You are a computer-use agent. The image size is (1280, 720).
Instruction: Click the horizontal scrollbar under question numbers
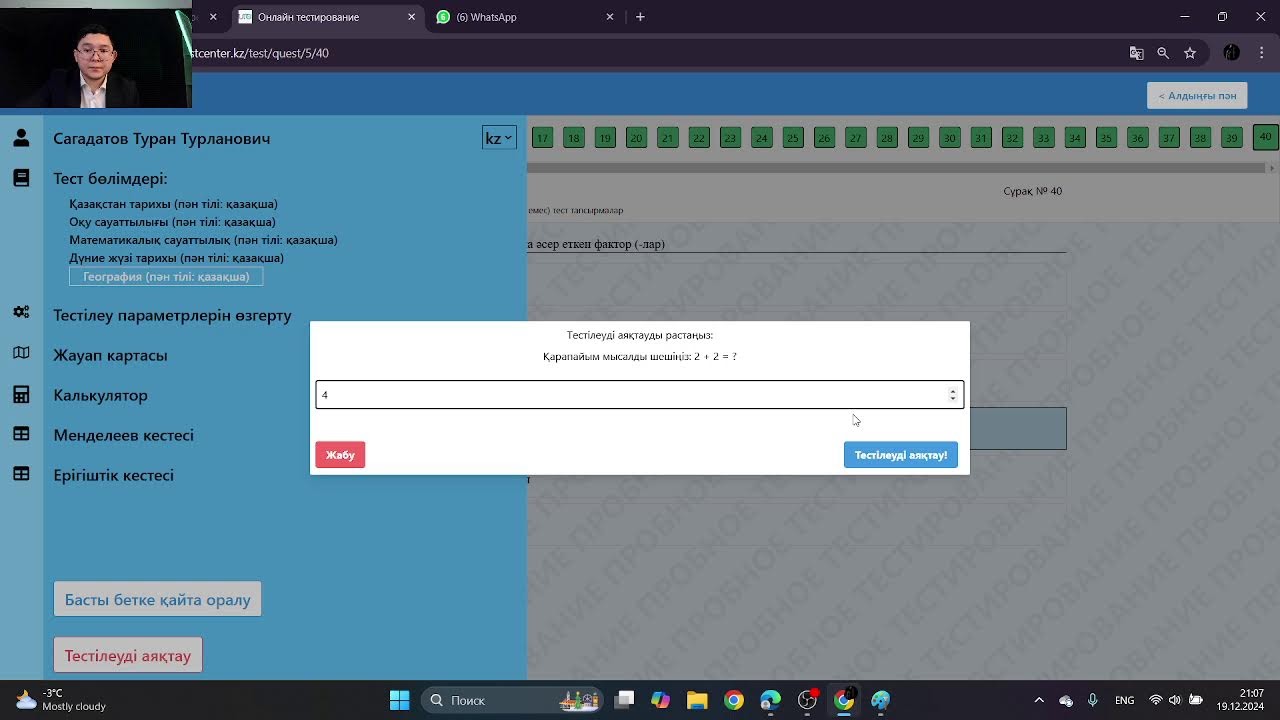pyautogui.click(x=896, y=168)
